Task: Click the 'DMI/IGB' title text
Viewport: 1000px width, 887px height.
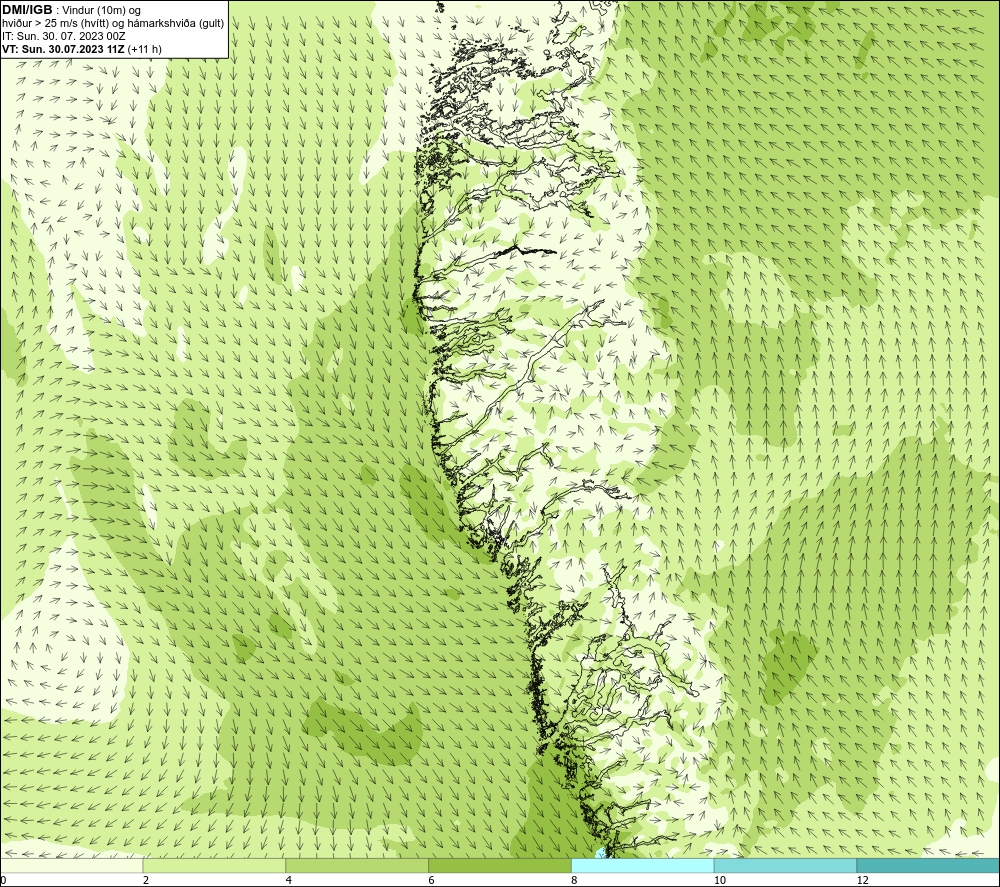Action: [27, 10]
